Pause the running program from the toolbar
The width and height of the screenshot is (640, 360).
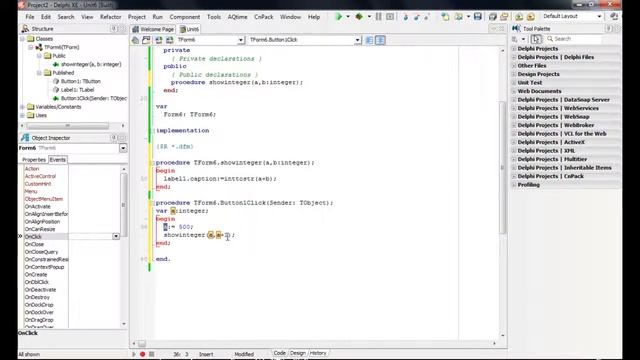coord(379,17)
